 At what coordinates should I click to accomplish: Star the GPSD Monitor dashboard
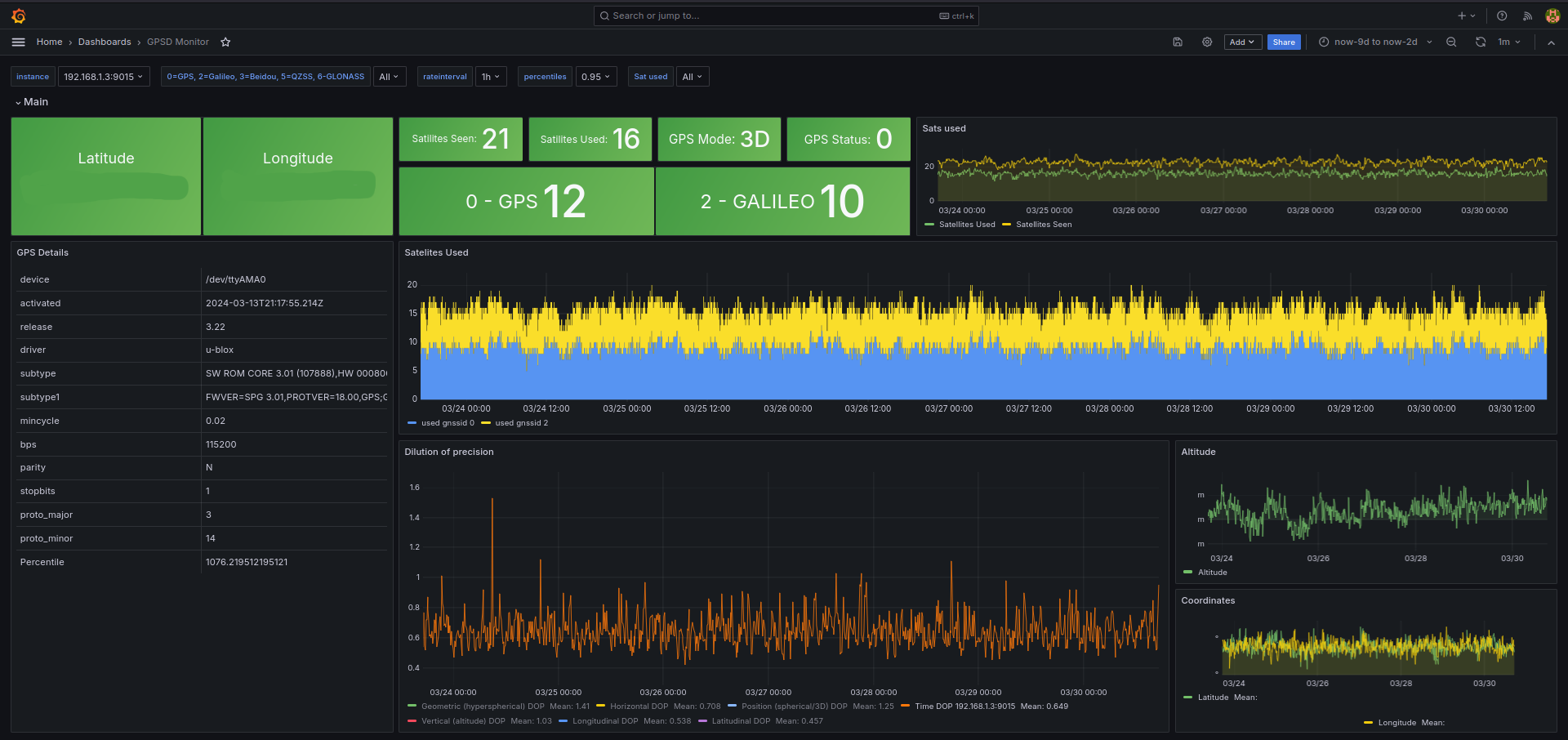pos(225,42)
